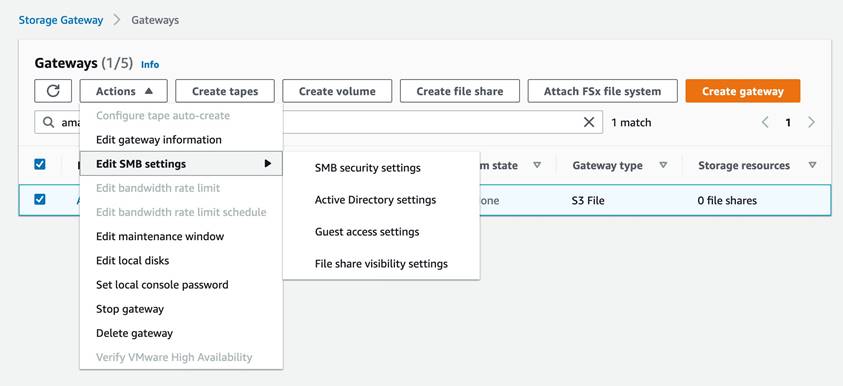
Task: Click the submenu arrow beside Edit SMB settings
Action: (268, 163)
